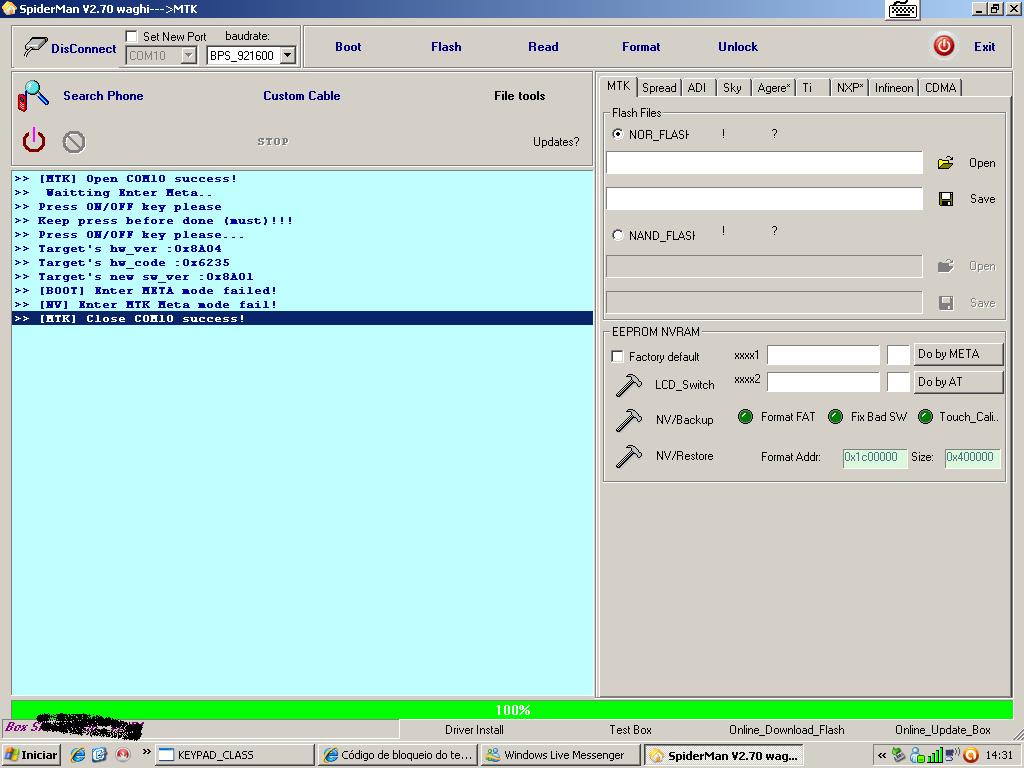Click the xxxx1 input field

[x=823, y=355]
